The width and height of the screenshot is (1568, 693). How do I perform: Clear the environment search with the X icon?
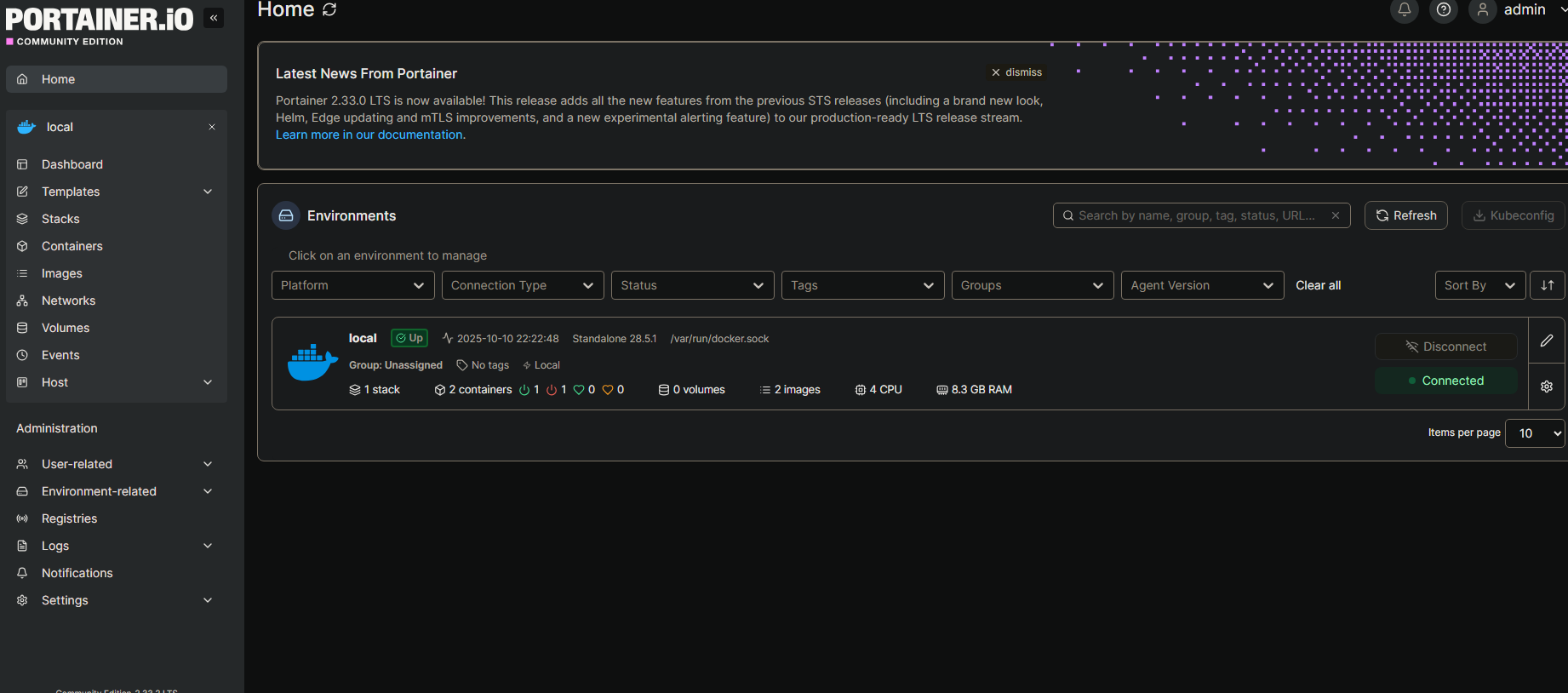pyautogui.click(x=1336, y=215)
